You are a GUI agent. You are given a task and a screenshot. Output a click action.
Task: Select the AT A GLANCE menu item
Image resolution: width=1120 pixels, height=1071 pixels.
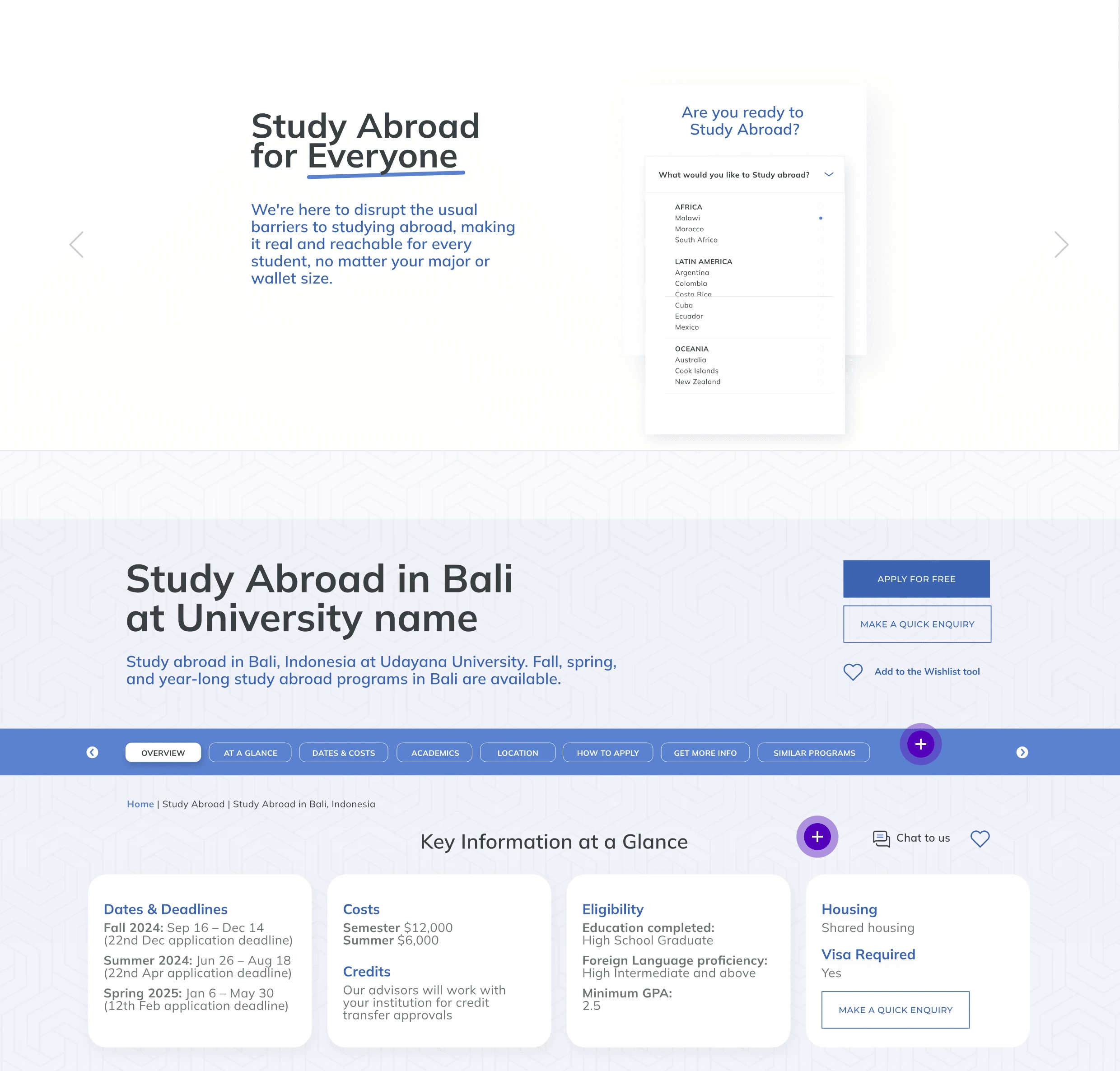pyautogui.click(x=249, y=752)
